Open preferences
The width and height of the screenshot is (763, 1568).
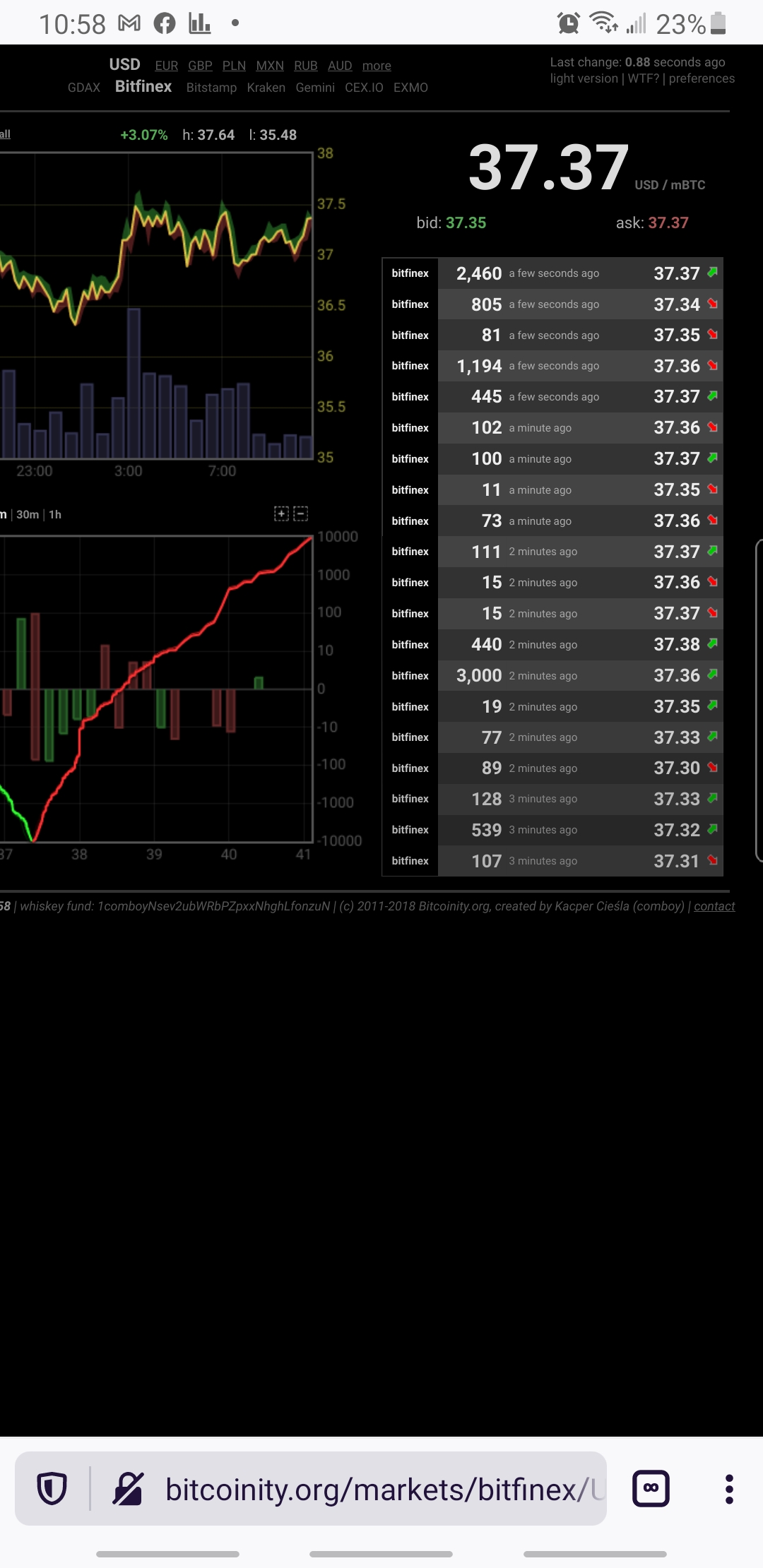click(702, 78)
